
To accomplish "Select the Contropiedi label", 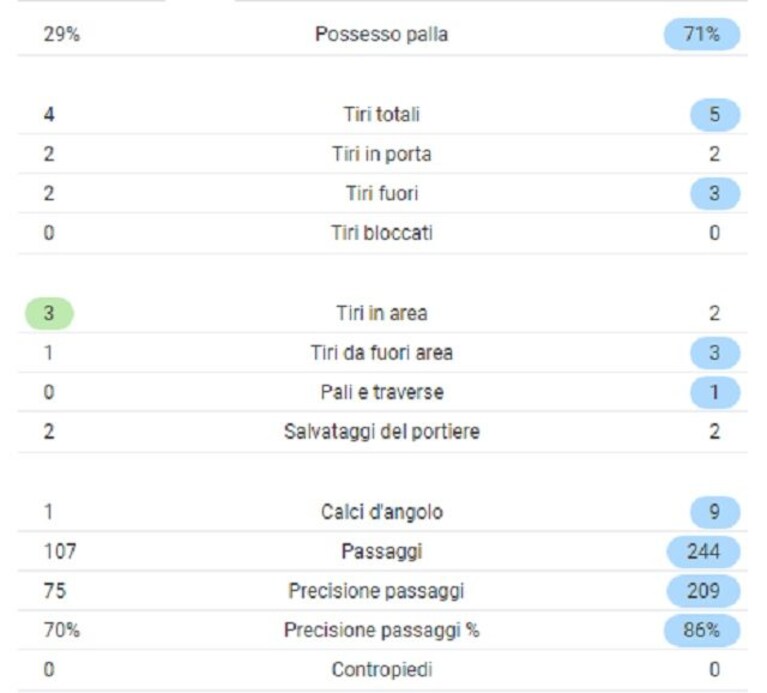I will pos(382,670).
